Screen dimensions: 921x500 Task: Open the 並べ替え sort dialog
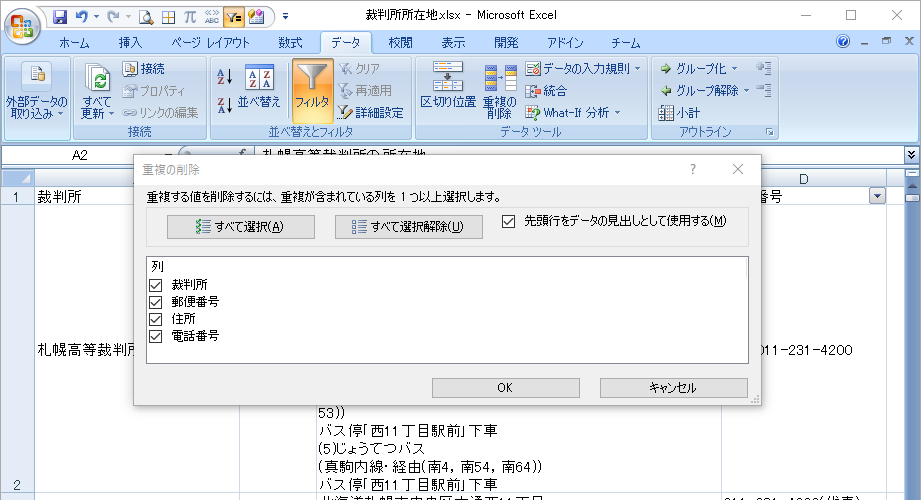click(259, 87)
